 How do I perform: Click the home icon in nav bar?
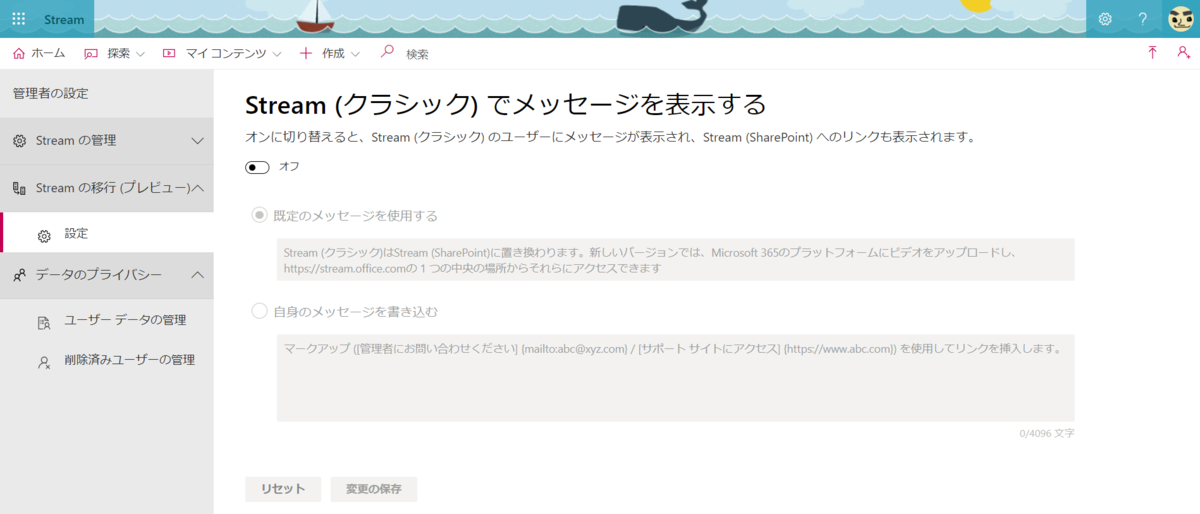pyautogui.click(x=19, y=53)
